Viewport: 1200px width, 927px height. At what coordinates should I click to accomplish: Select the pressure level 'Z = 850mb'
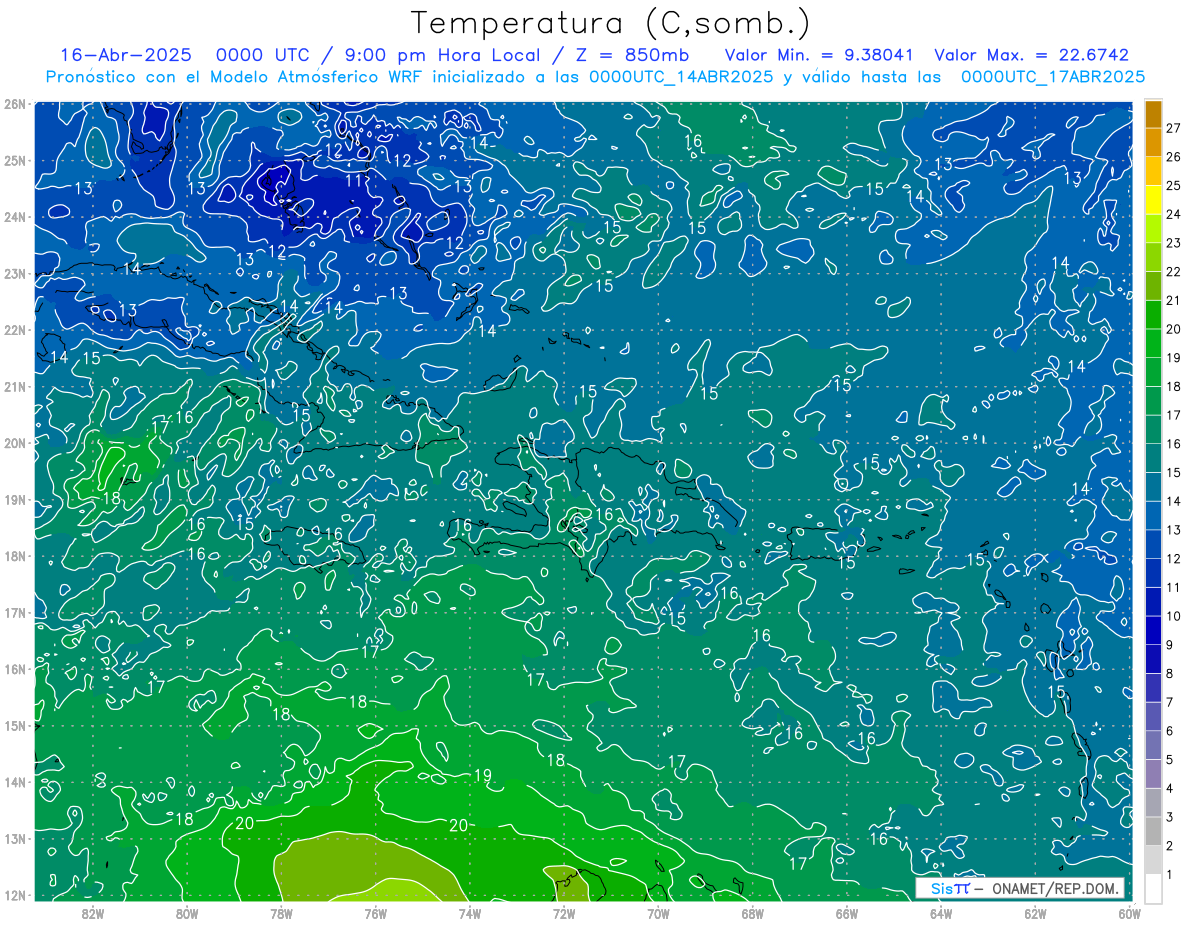pos(632,55)
